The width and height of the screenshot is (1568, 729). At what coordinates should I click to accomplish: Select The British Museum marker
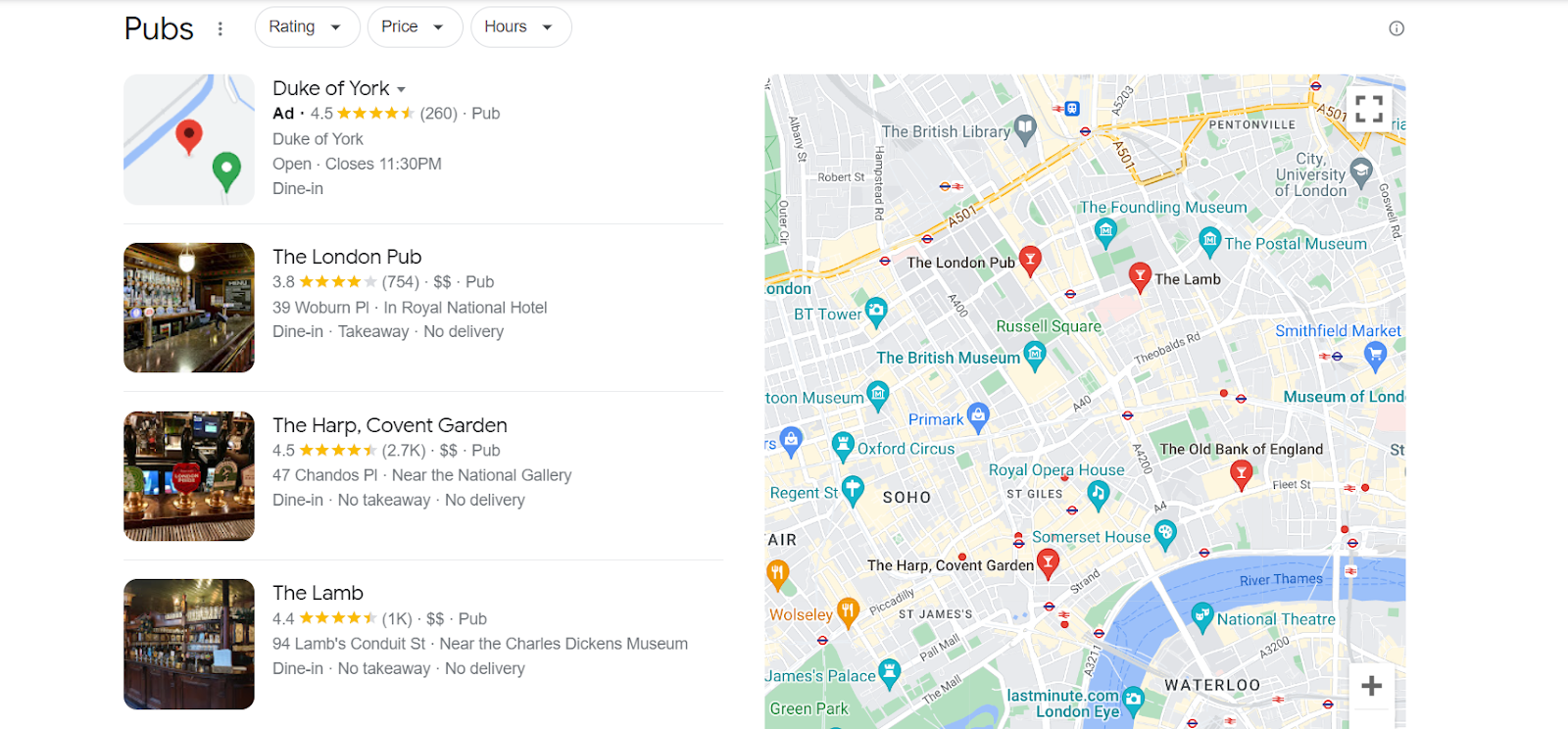1034,356
